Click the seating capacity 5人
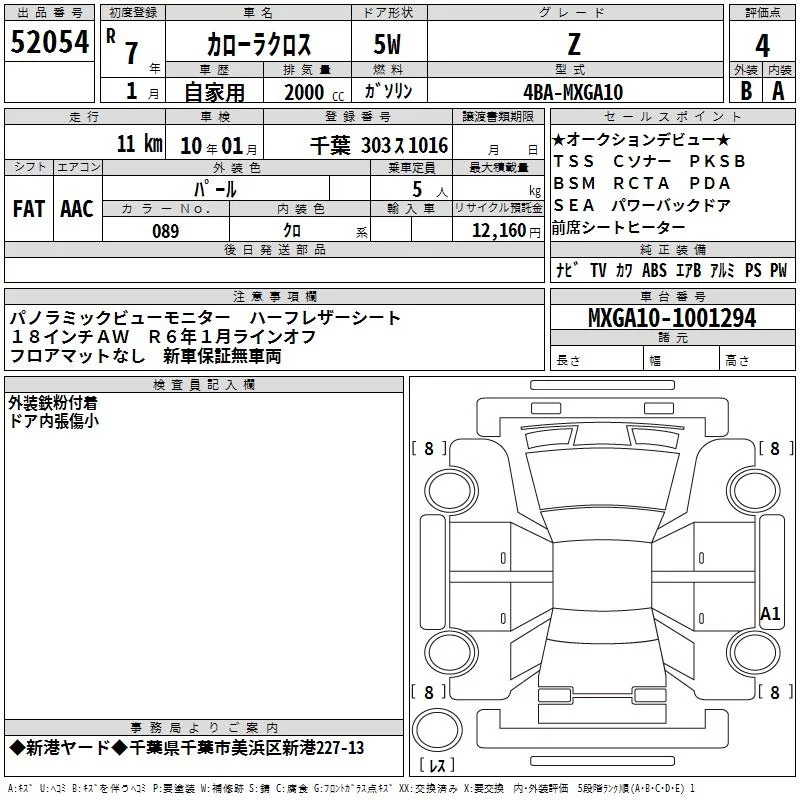 click(430, 189)
